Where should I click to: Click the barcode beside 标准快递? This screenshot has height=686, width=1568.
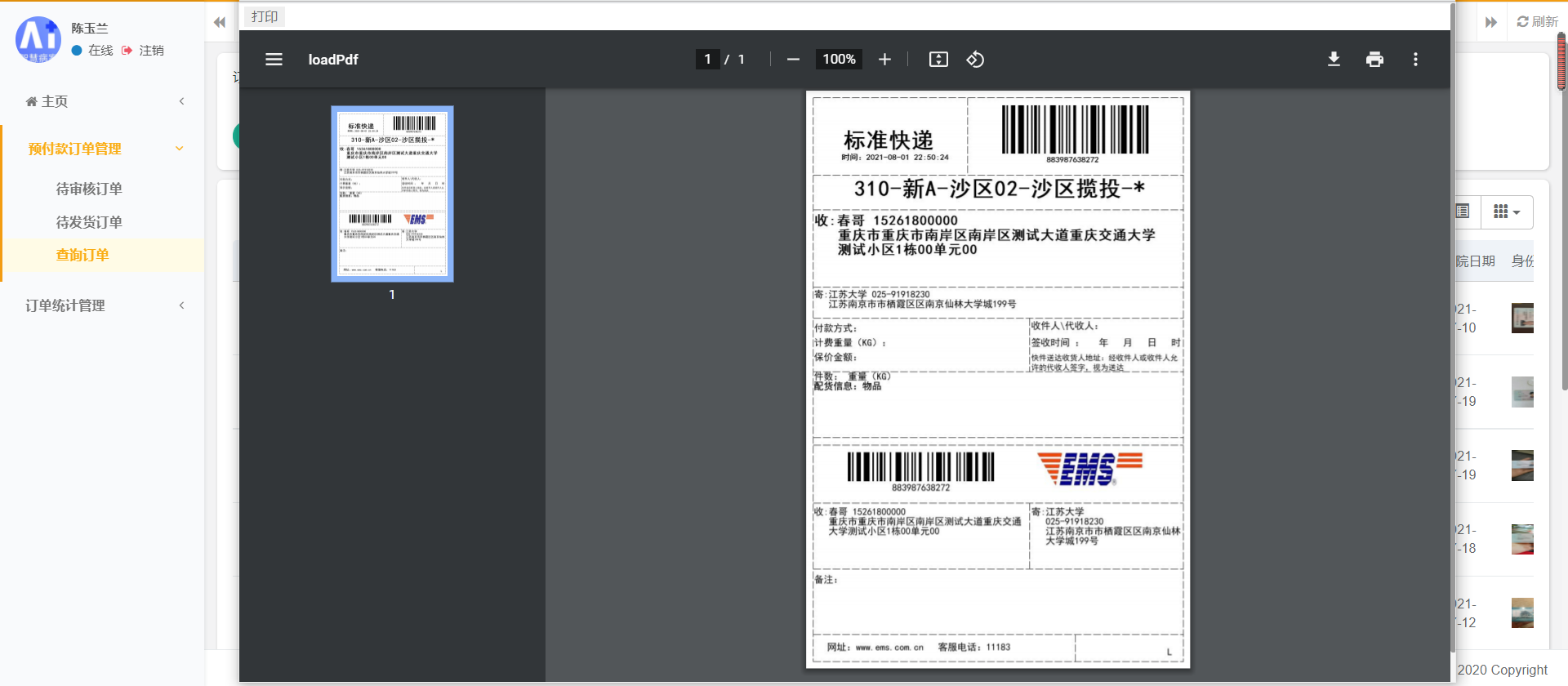click(x=1075, y=129)
